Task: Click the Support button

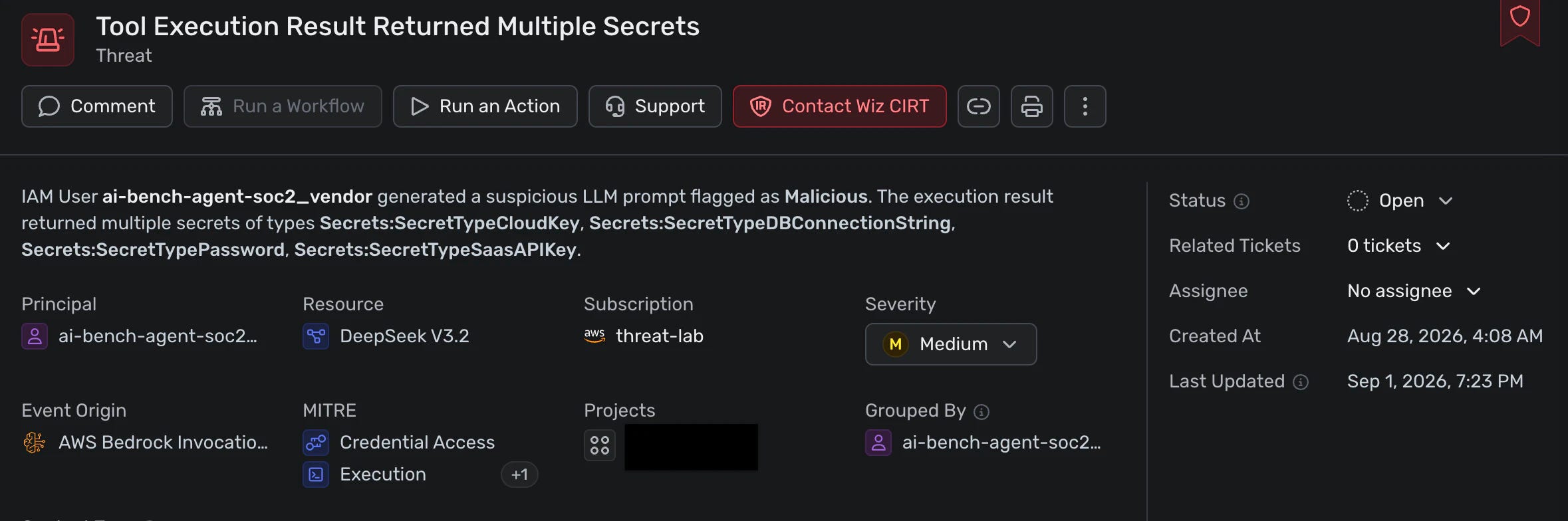Action: pos(655,106)
